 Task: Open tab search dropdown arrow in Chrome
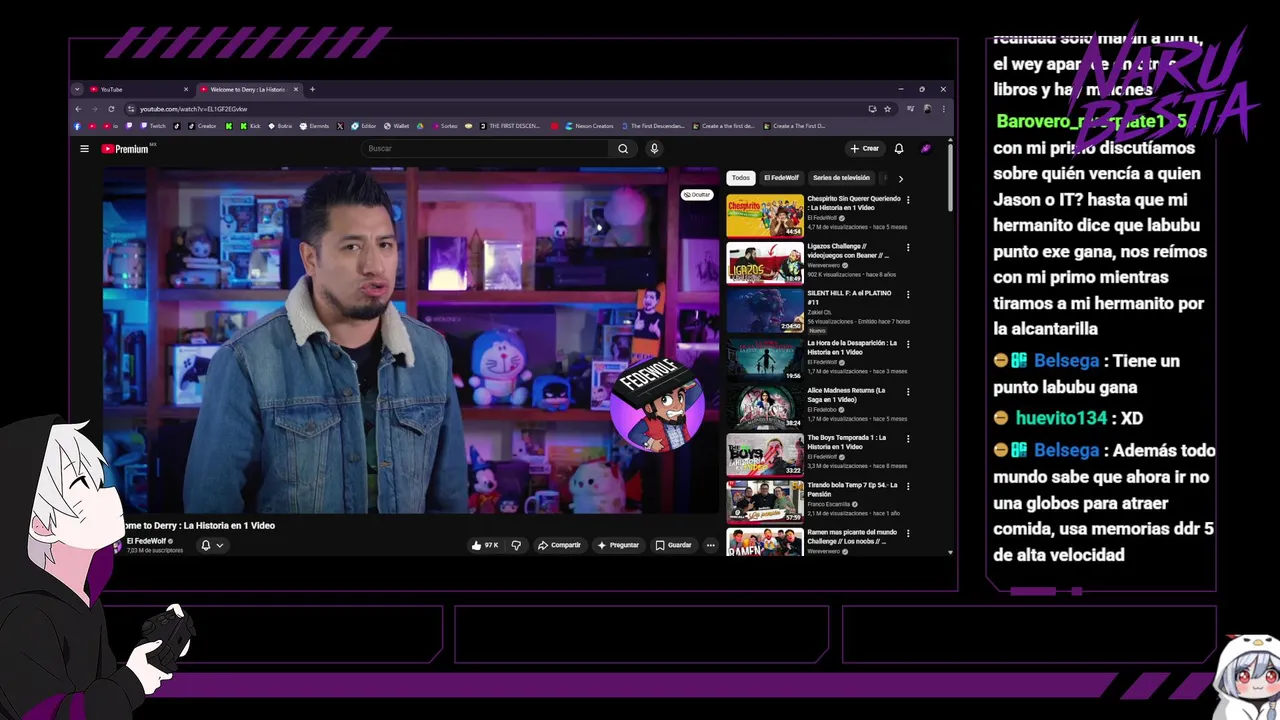coord(77,89)
